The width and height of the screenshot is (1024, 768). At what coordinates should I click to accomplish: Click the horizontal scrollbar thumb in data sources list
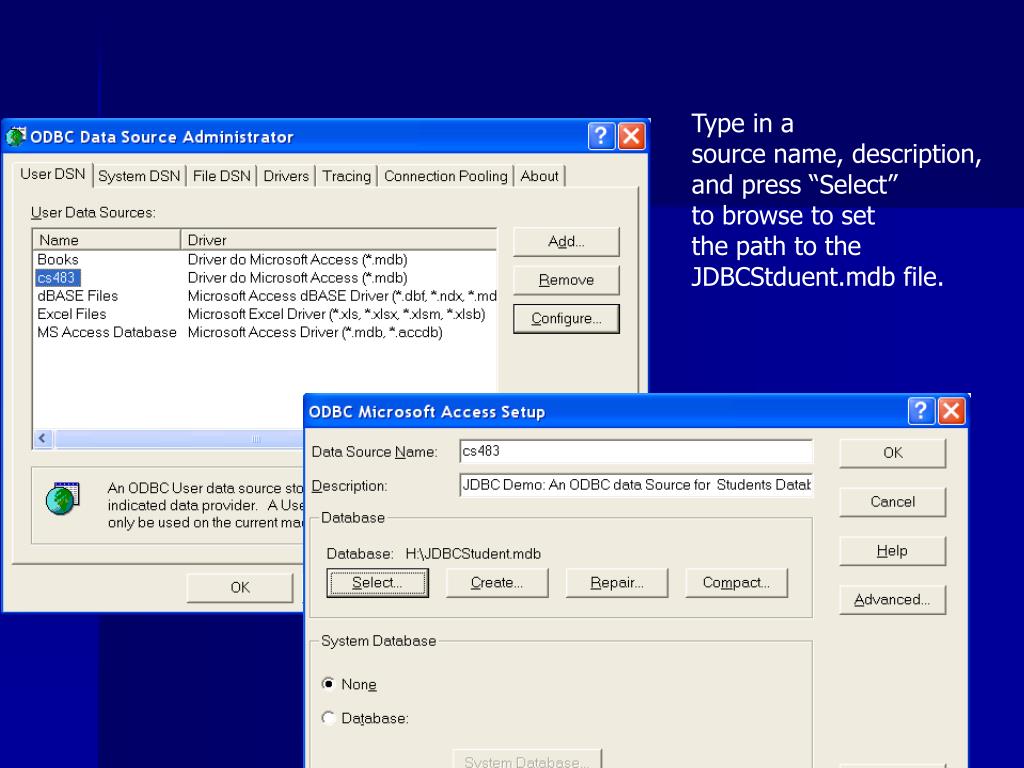[178, 438]
